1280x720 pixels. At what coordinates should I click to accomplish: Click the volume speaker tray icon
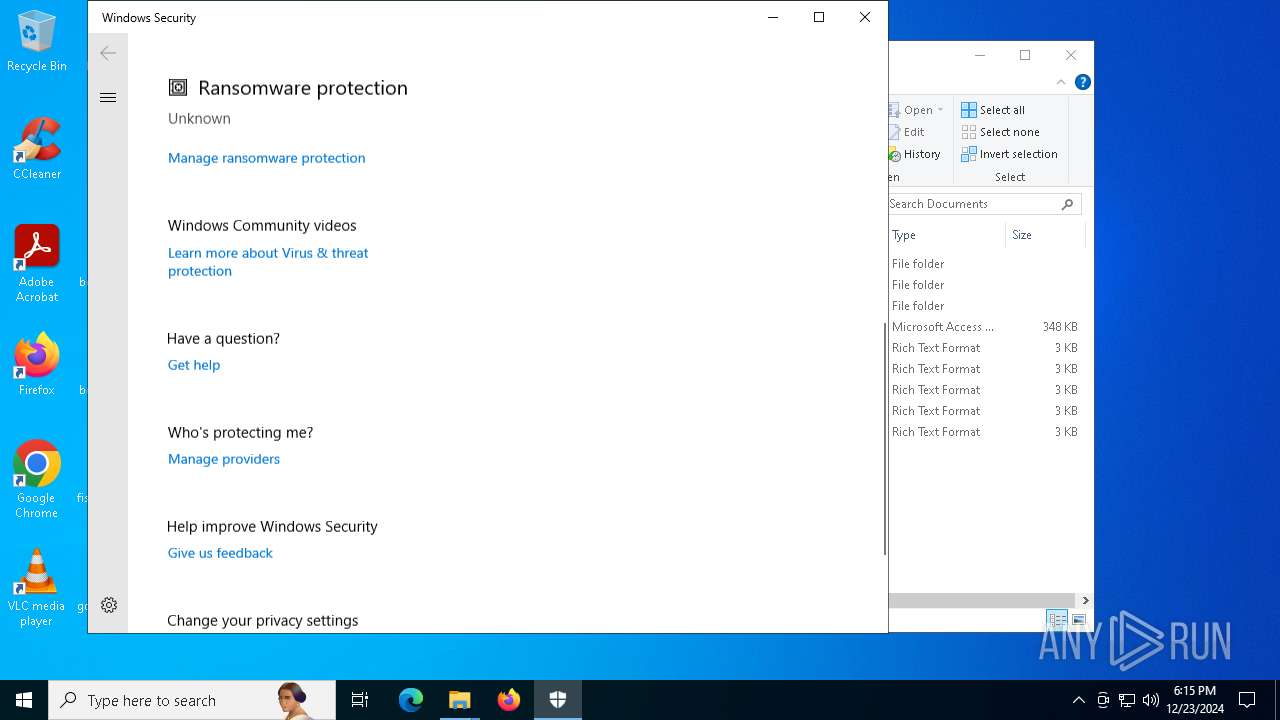[x=1151, y=700]
